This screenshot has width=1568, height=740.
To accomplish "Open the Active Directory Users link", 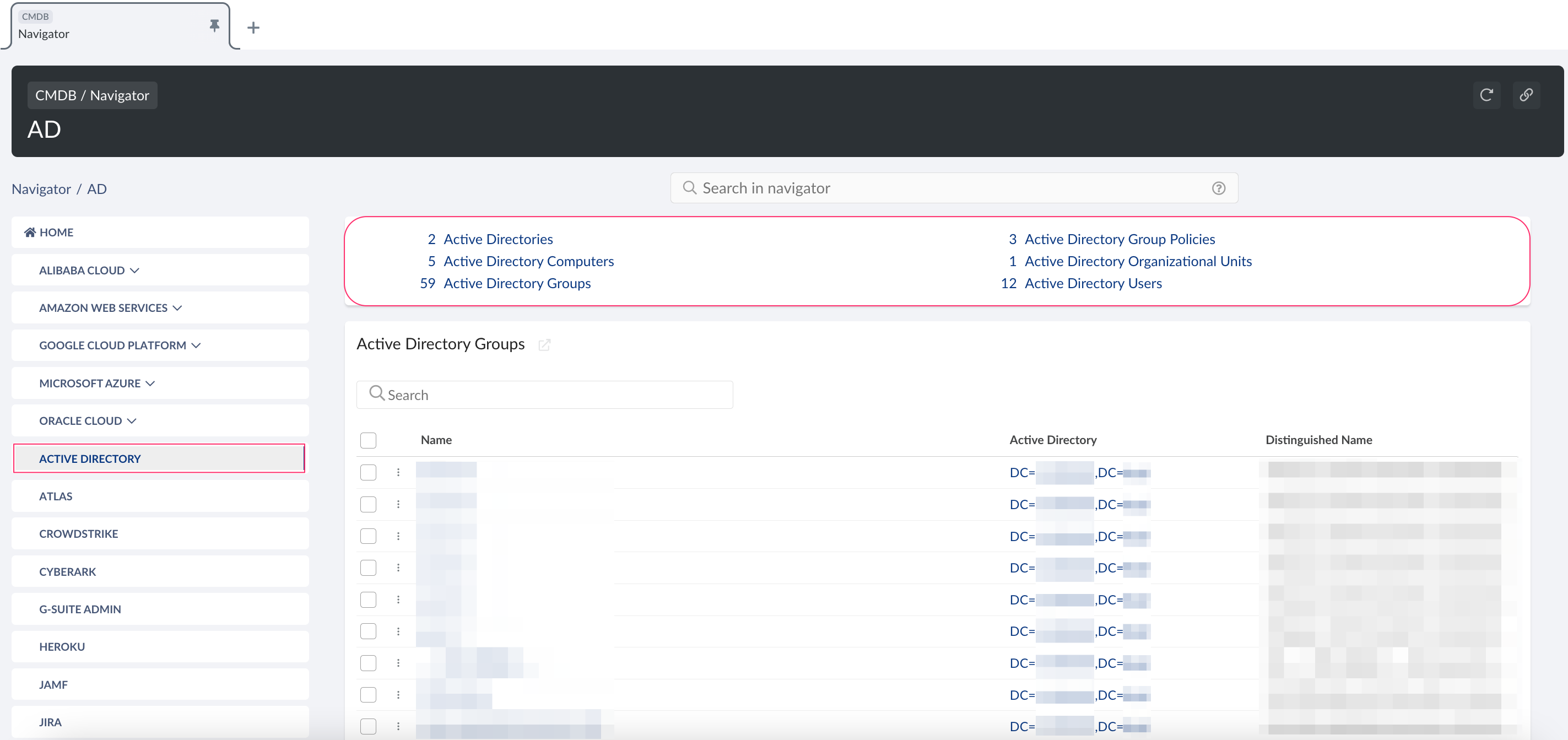I will pos(1093,283).
